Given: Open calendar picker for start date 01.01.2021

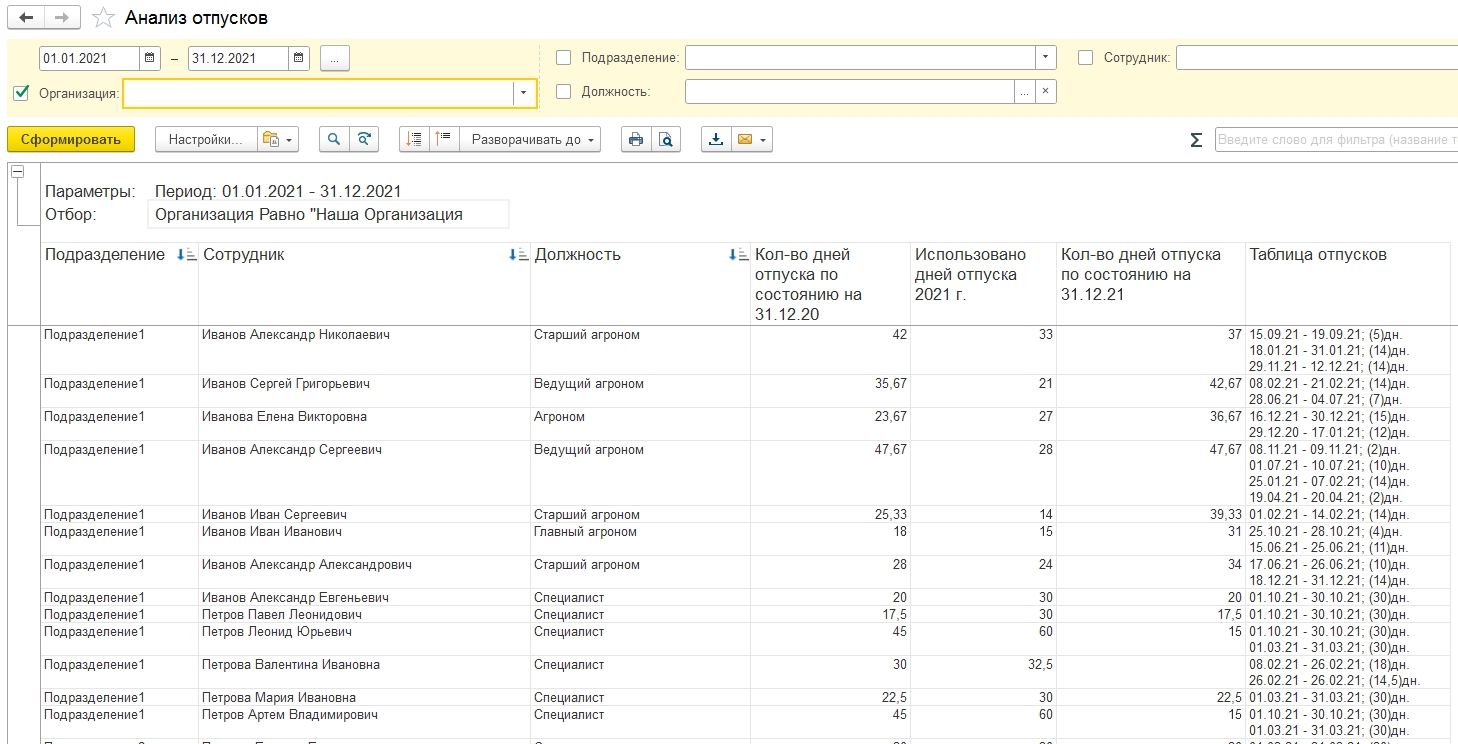Looking at the screenshot, I should [150, 58].
